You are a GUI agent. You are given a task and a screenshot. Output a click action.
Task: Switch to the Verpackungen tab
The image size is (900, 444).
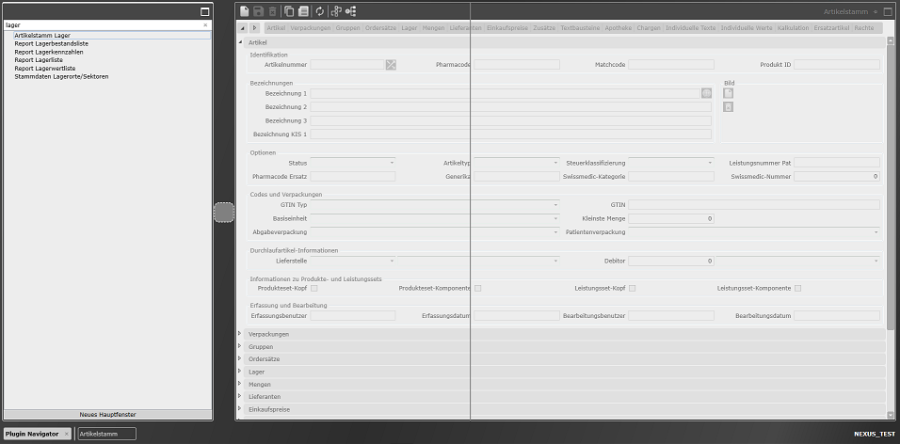310,28
